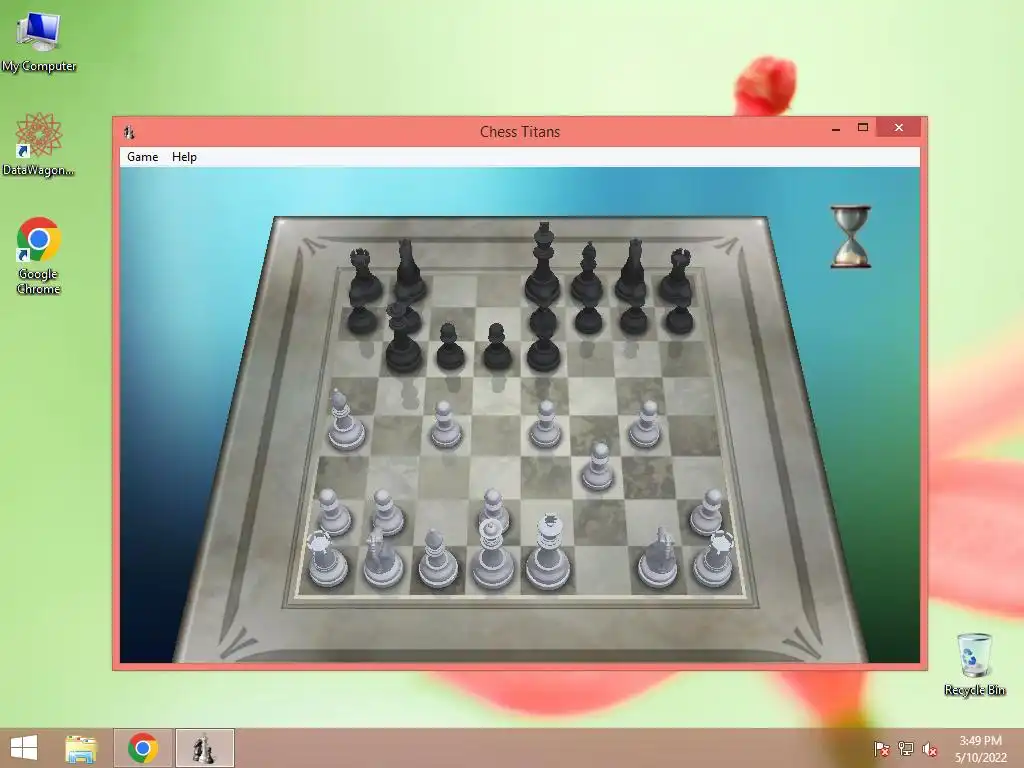Open the Windows Start button
1024x768 pixels.
[x=24, y=748]
